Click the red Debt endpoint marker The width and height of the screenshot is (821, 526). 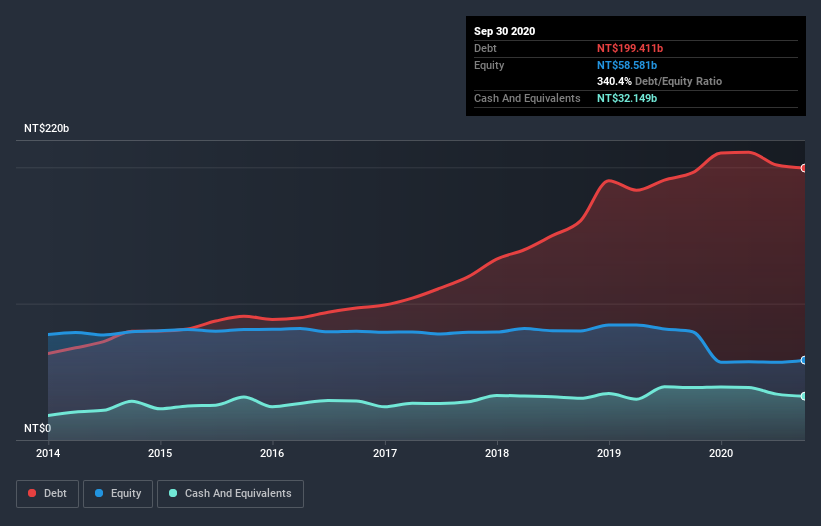click(x=804, y=168)
